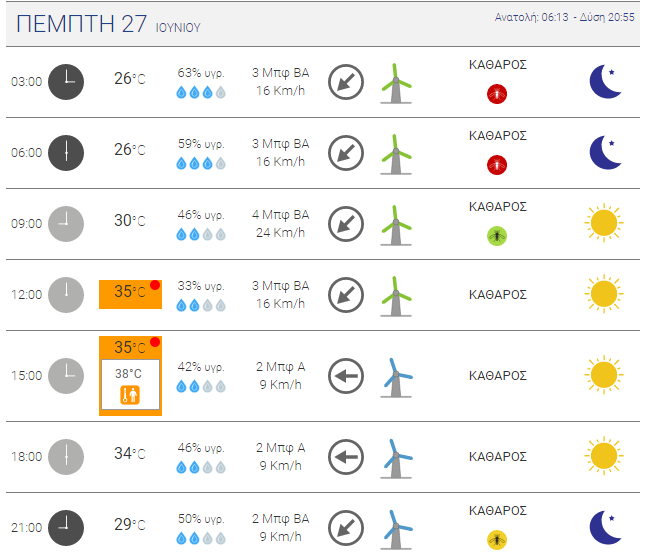Click the sun icon at 09:00
The width and height of the screenshot is (647, 555).
click(604, 222)
